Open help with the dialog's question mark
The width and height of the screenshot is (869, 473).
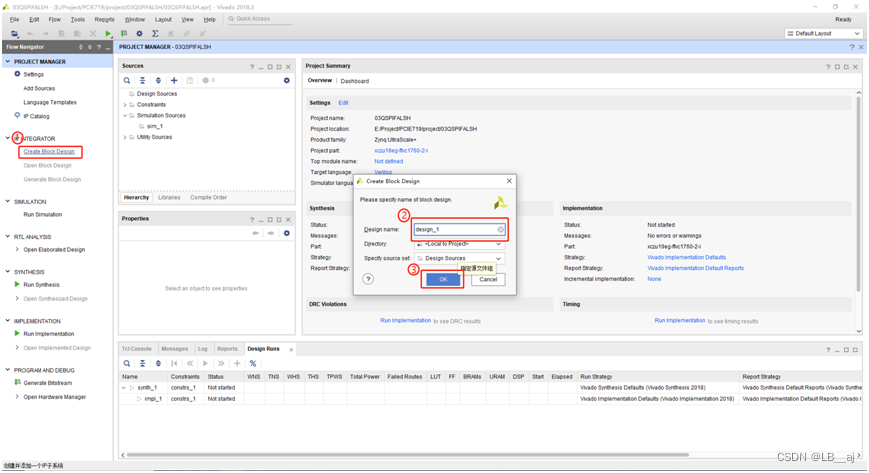[368, 279]
